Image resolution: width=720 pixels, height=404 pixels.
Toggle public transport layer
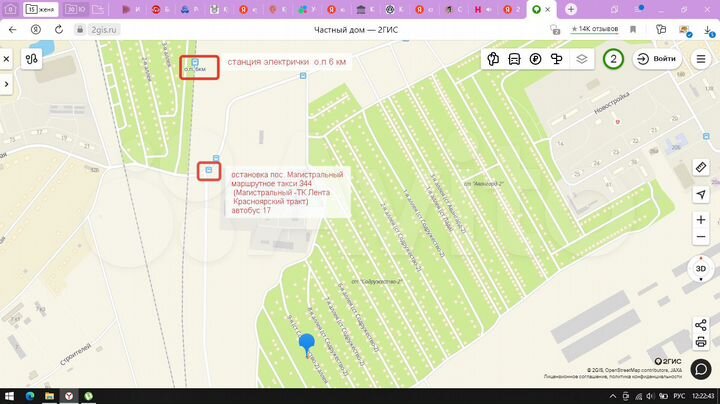point(514,59)
